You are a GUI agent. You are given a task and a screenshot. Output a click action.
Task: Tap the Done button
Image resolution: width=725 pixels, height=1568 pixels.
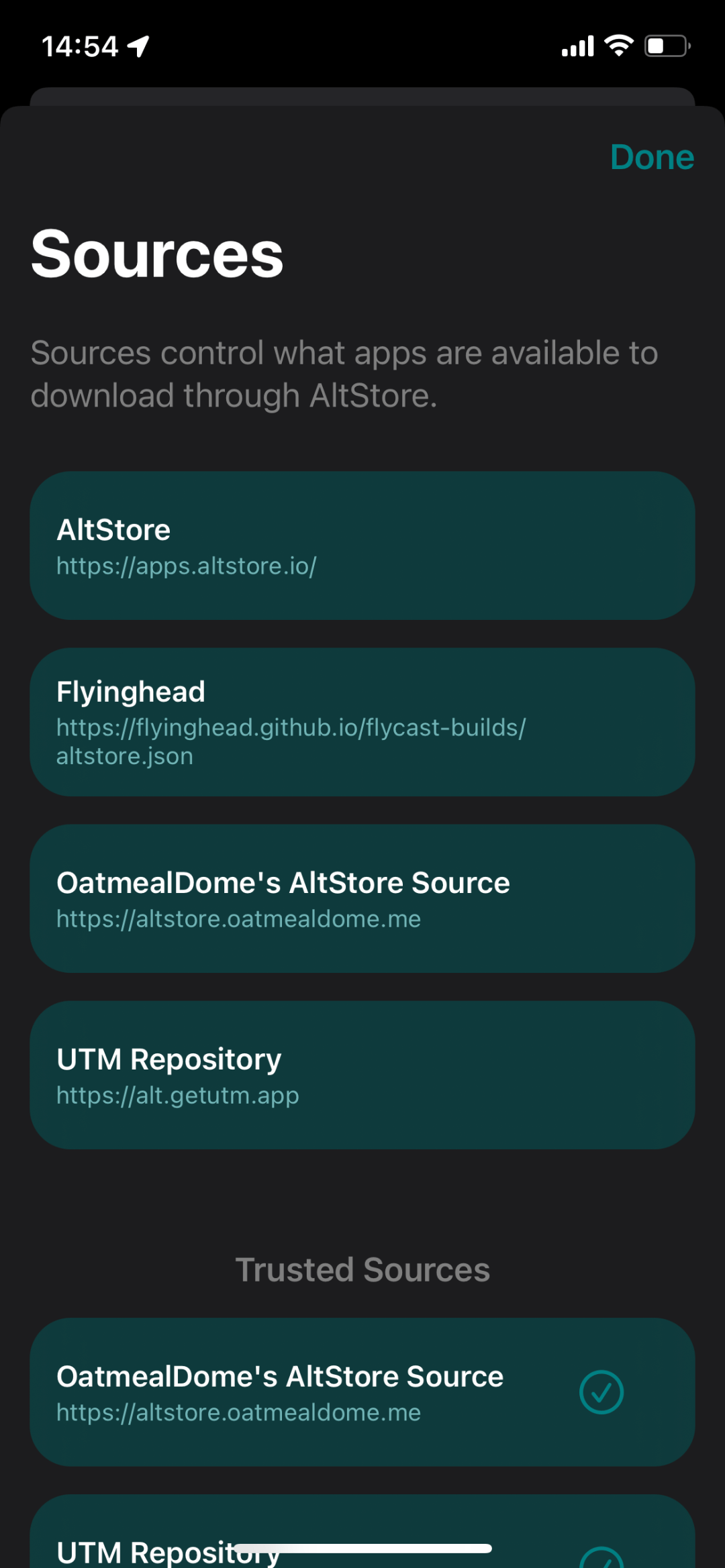tap(652, 157)
